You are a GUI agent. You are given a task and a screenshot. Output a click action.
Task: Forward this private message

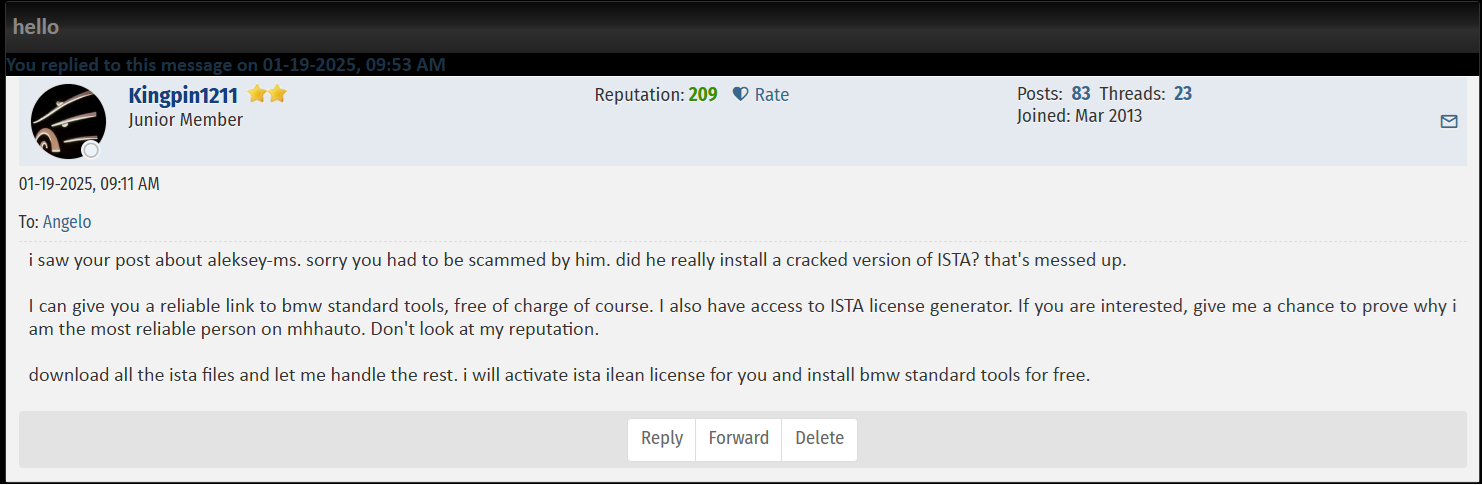[739, 438]
